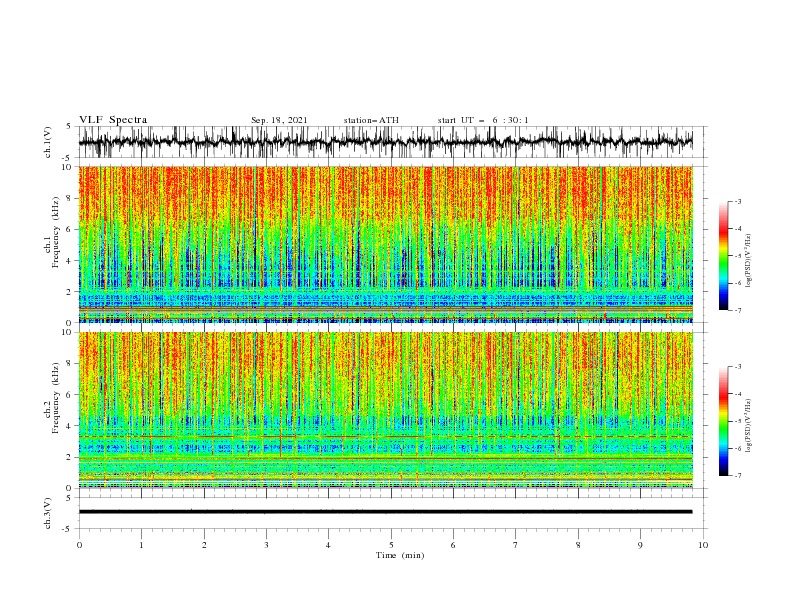
Task: Click the "10" kHz tick of ch.2 spectrogram
Action: click(67, 332)
